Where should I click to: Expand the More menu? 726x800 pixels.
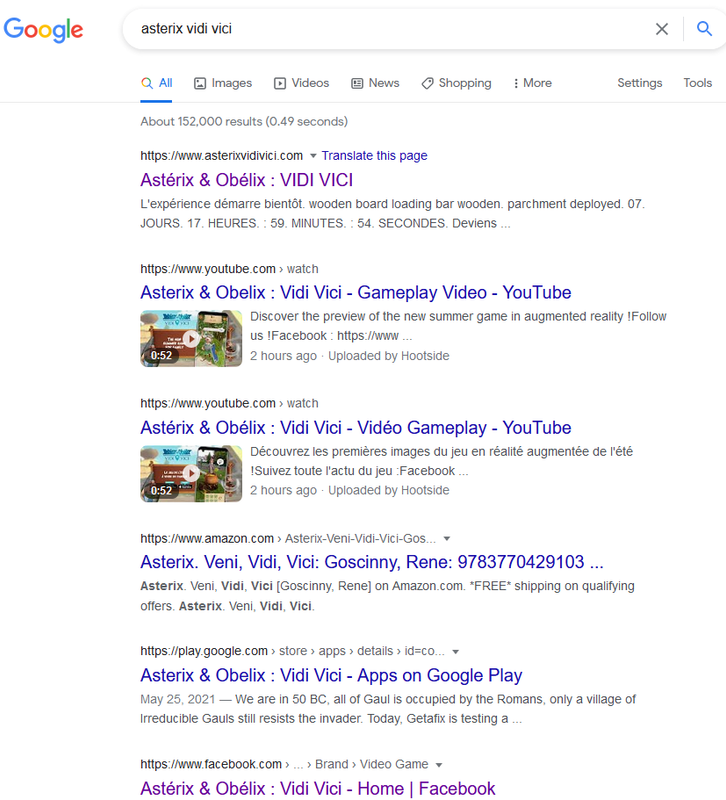533,83
